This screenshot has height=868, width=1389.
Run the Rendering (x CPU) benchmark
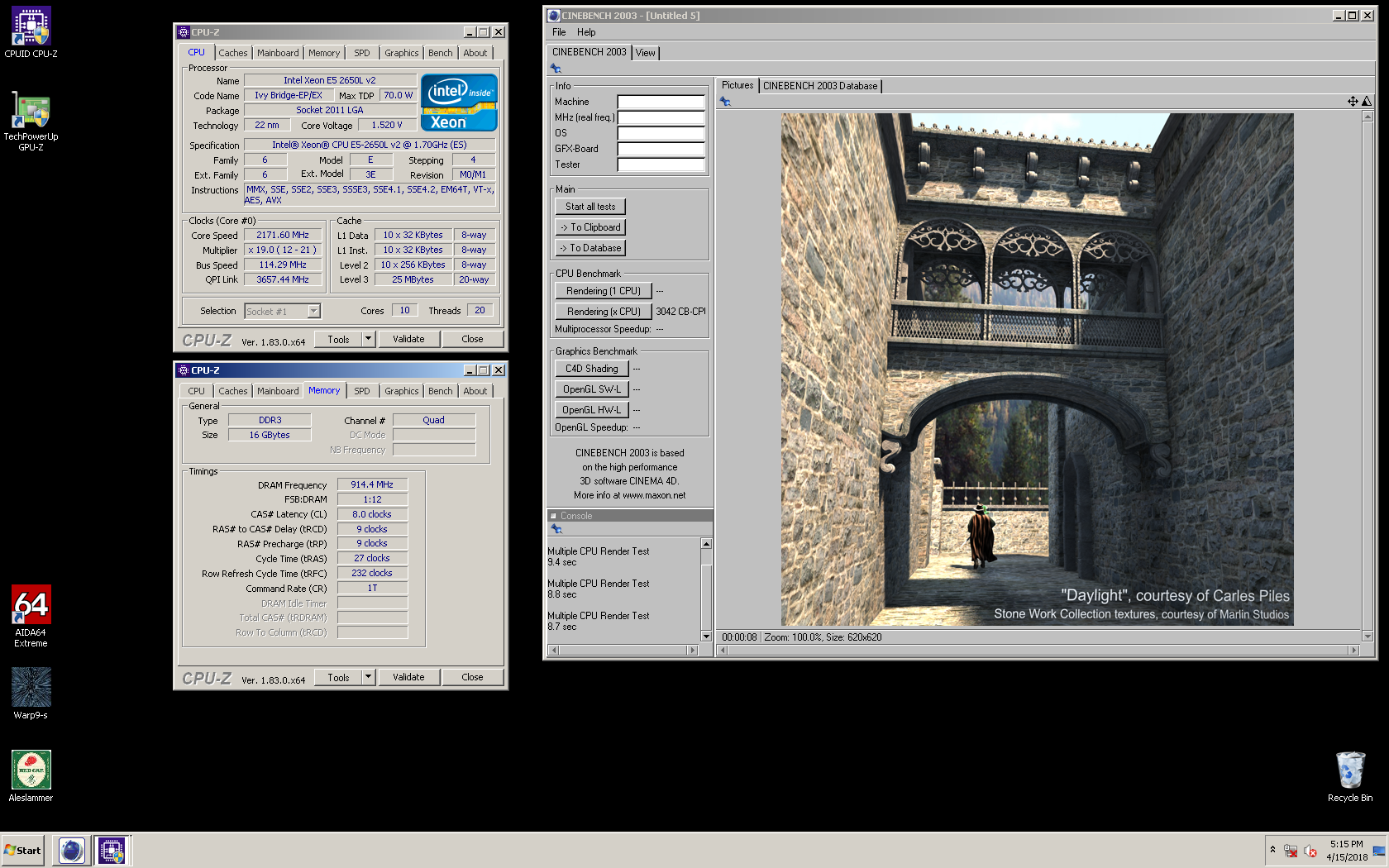pos(604,312)
